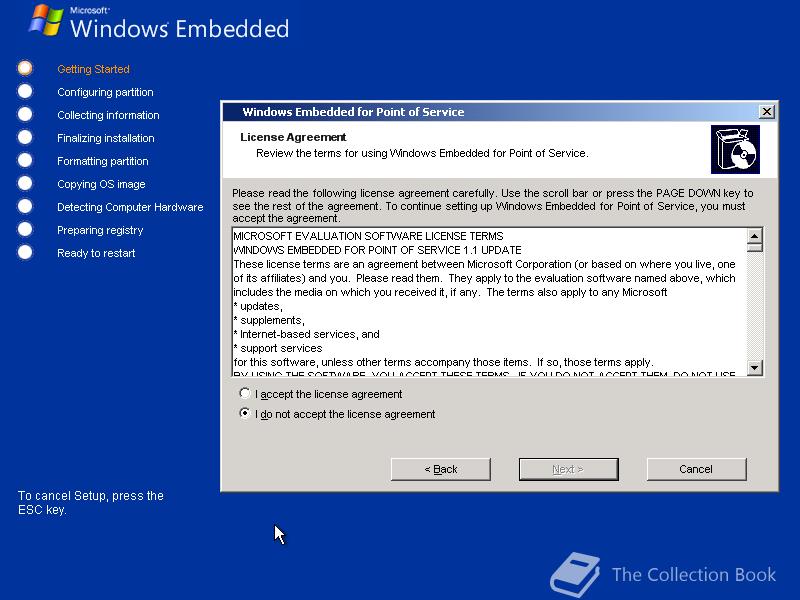Click the setup box and CD icon
The image size is (800, 600).
(735, 149)
